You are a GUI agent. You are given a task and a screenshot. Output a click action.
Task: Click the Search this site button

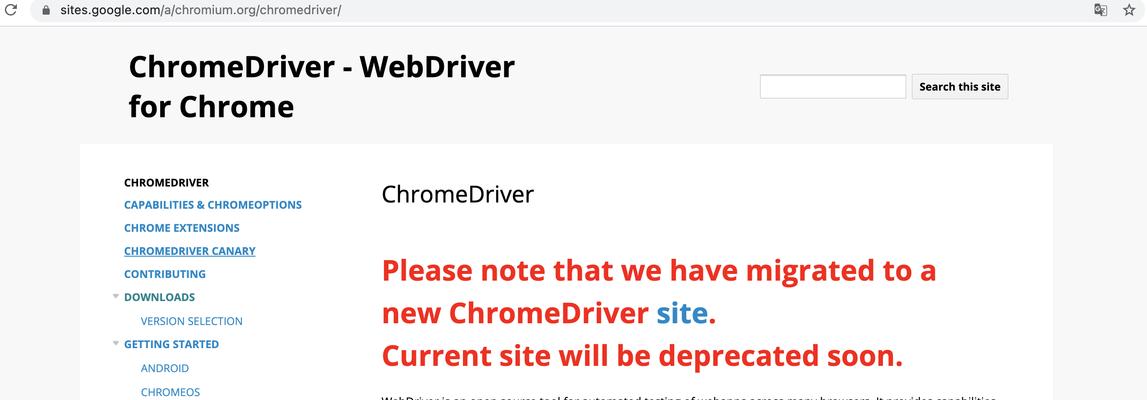(x=960, y=86)
